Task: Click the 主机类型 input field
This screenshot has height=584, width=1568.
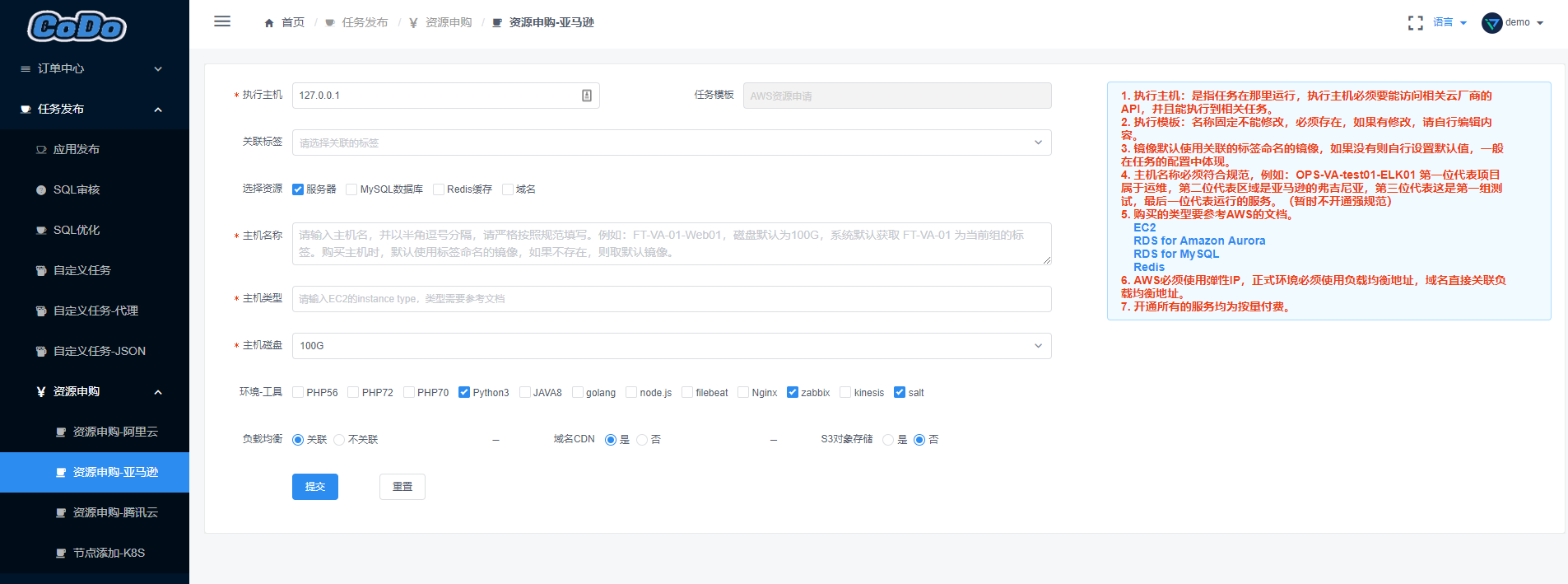Action: tap(672, 299)
